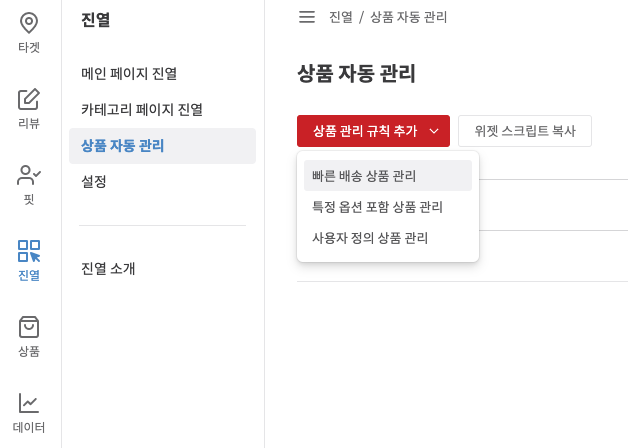Open the 핏 fit person icon

(29, 175)
